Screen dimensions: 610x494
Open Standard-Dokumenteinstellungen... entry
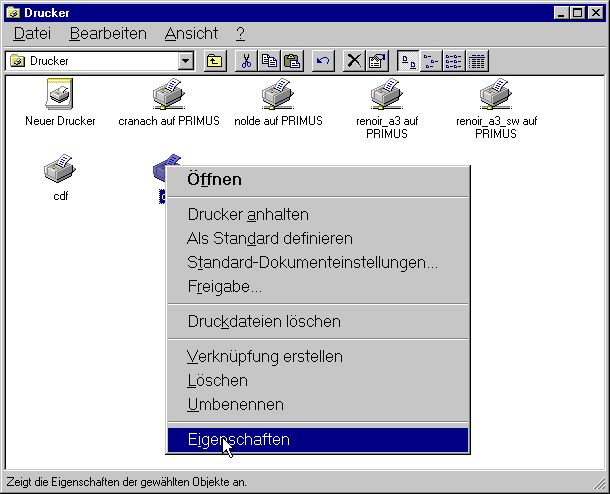[x=318, y=263]
